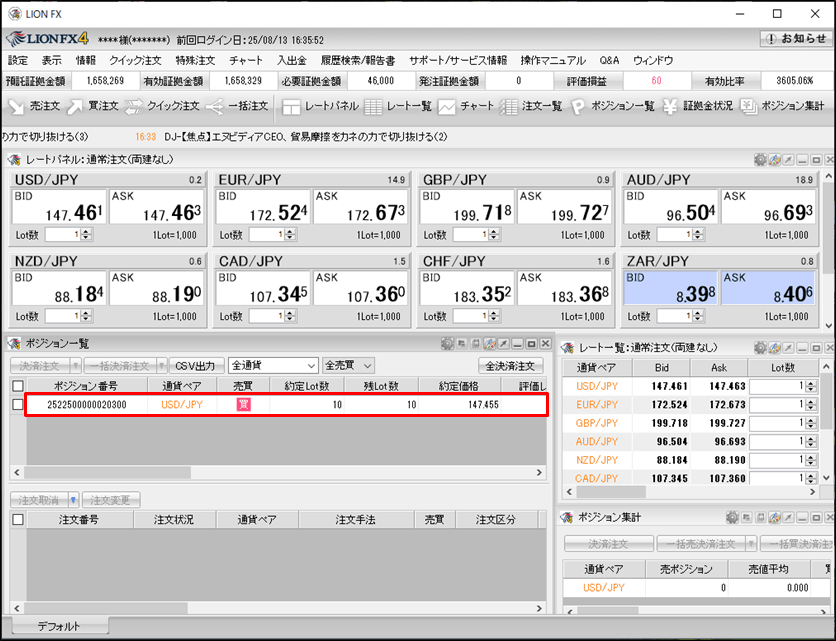The image size is (836, 641).
Task: Open the 履歴検索/報告書 menu
Action: tap(358, 60)
